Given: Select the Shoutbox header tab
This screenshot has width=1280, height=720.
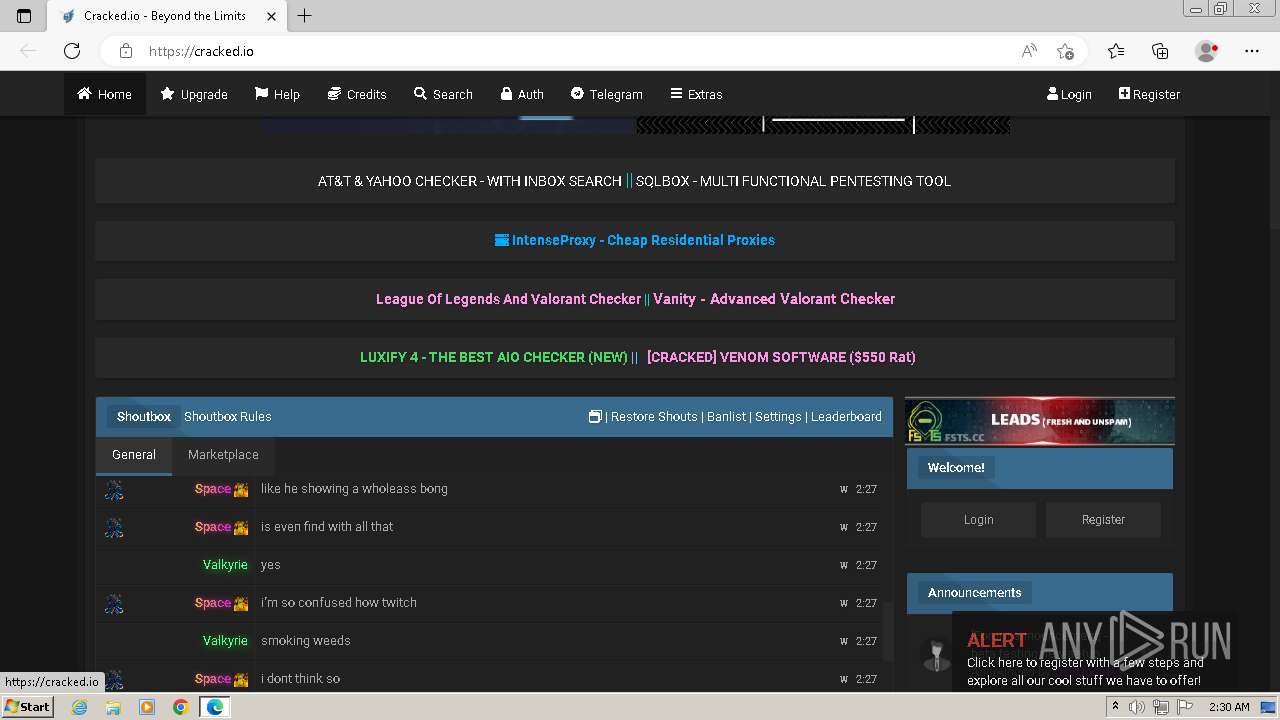Looking at the screenshot, I should click(143, 416).
